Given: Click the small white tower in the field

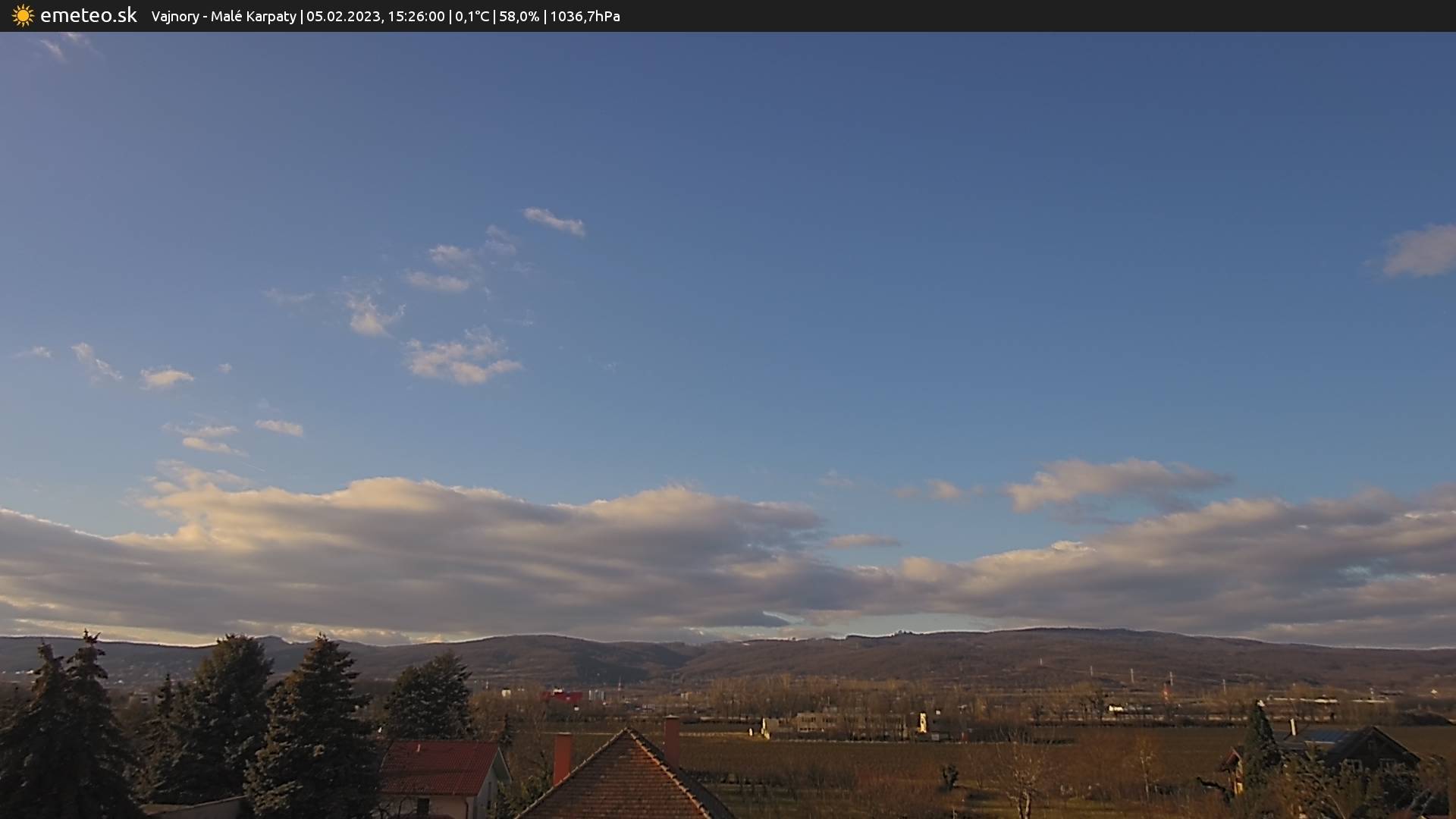Looking at the screenshot, I should [x=923, y=722].
